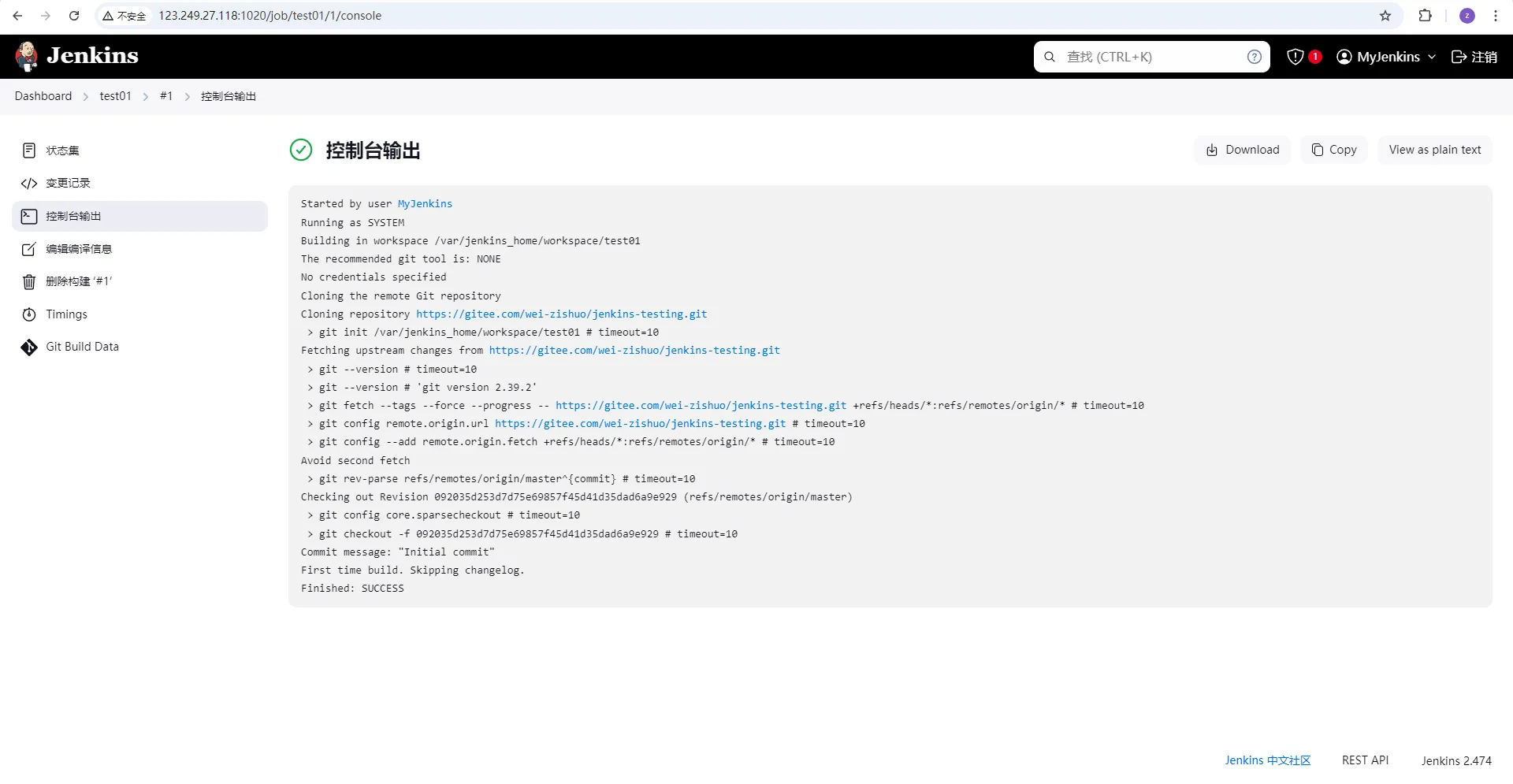Click the search help question-mark icon

click(1255, 57)
